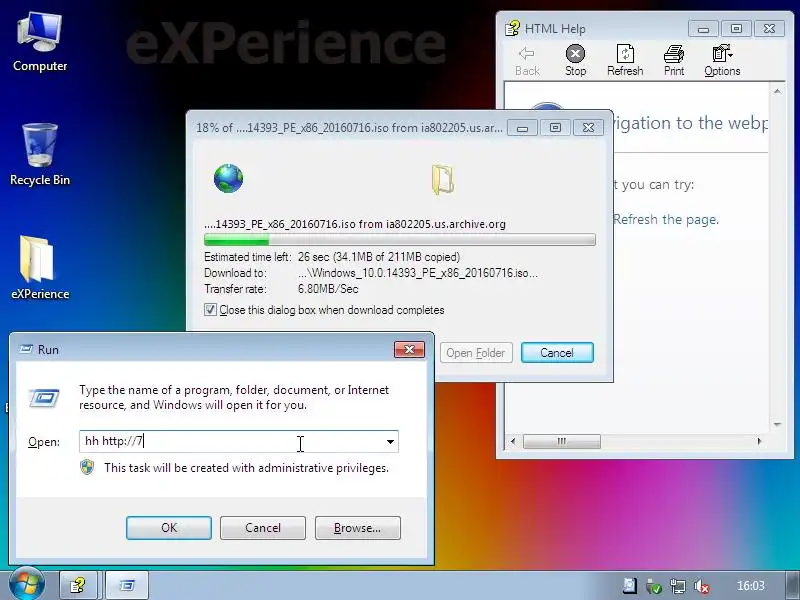Click scroll up arrow in HTML Help
This screenshot has height=600, width=800.
click(777, 91)
